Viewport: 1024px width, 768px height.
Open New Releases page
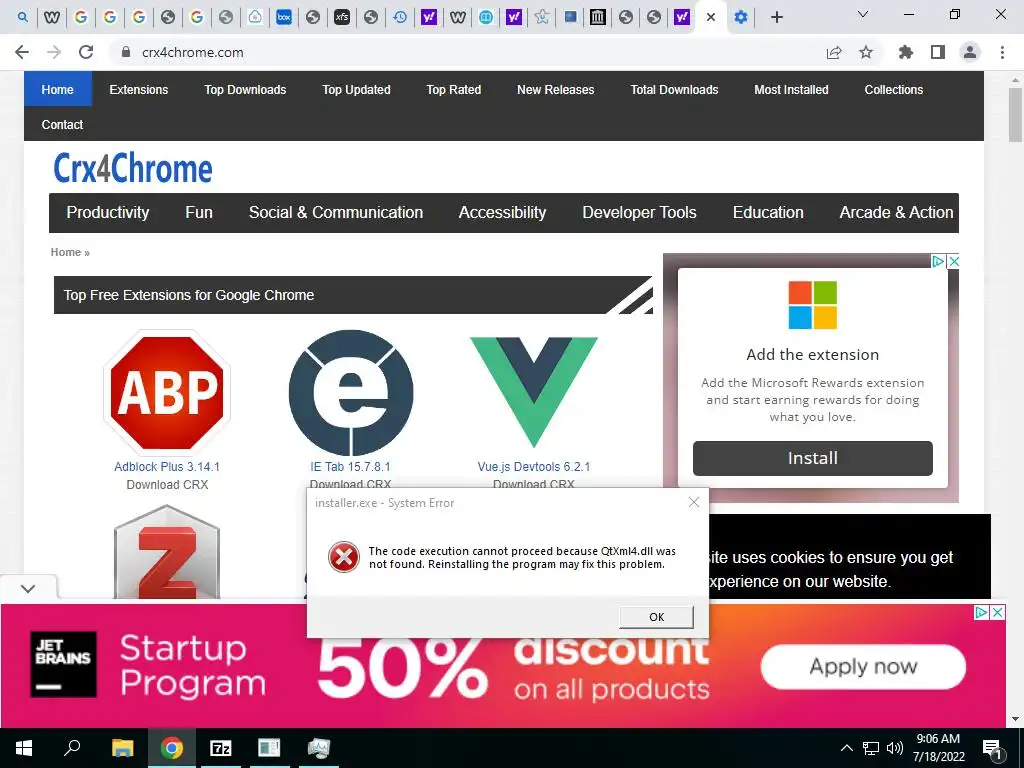(x=555, y=89)
